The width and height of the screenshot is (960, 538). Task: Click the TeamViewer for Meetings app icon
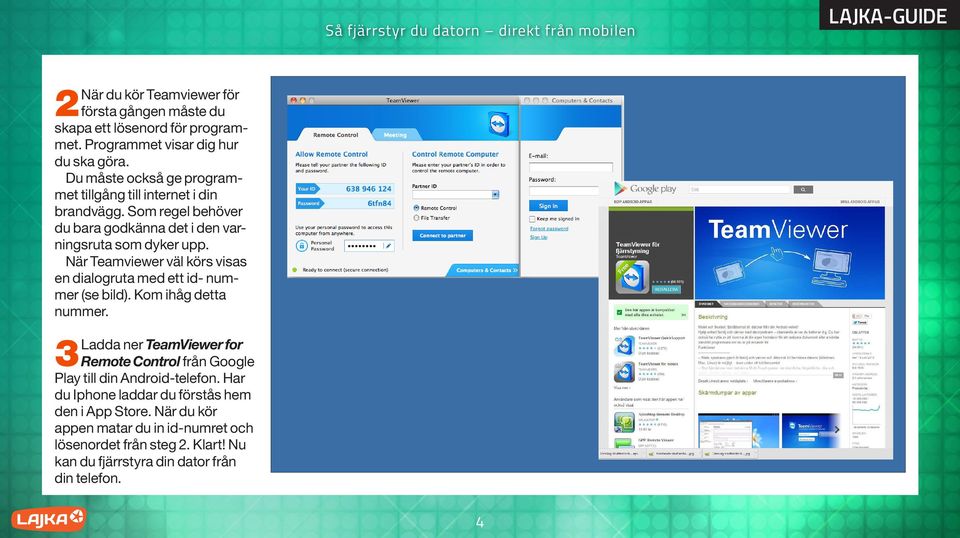pos(624,372)
